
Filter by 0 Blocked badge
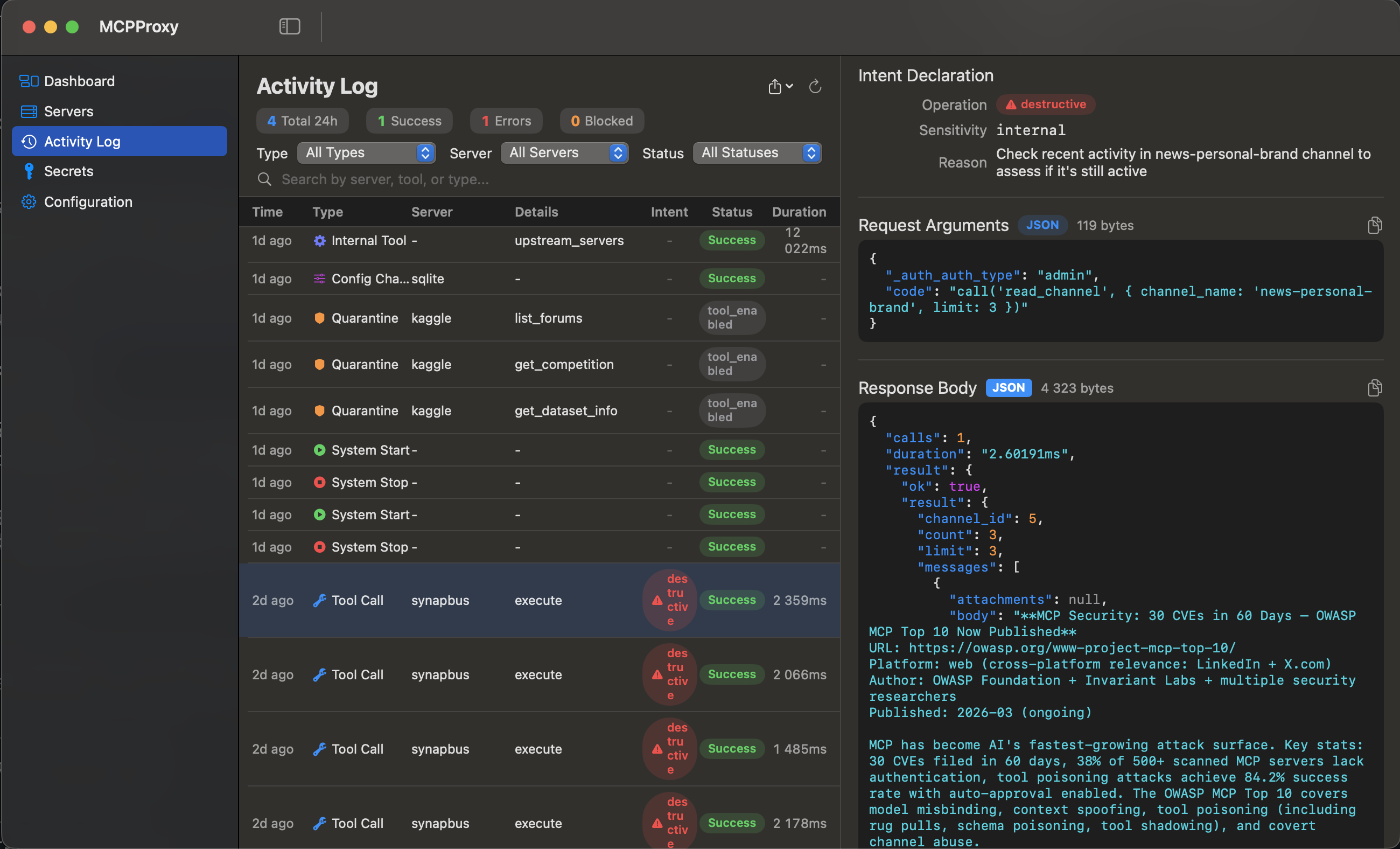(601, 121)
